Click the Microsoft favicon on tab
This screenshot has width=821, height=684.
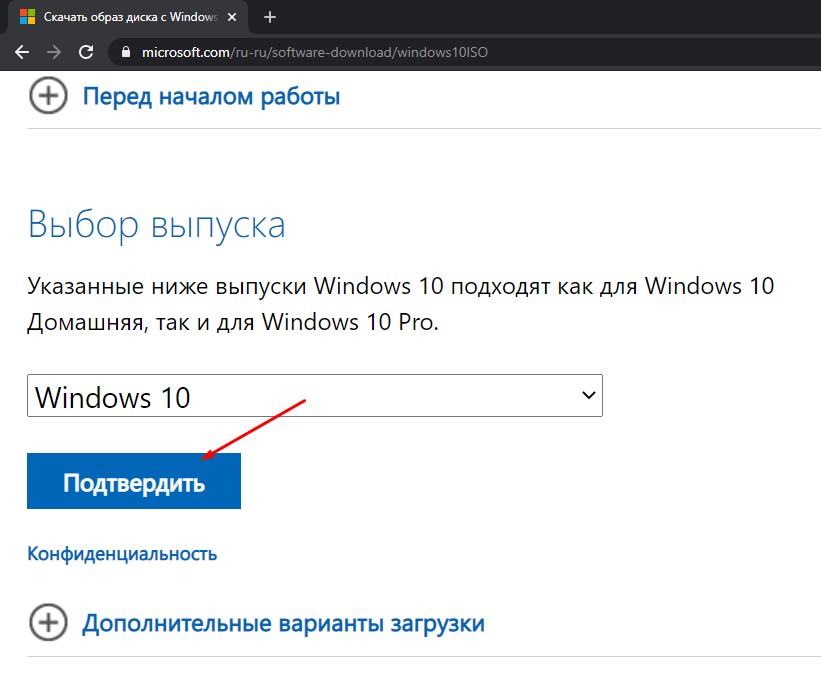27,17
